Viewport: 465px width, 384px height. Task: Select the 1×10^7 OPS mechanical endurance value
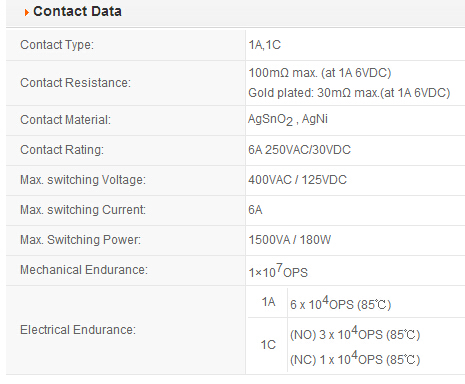278,271
